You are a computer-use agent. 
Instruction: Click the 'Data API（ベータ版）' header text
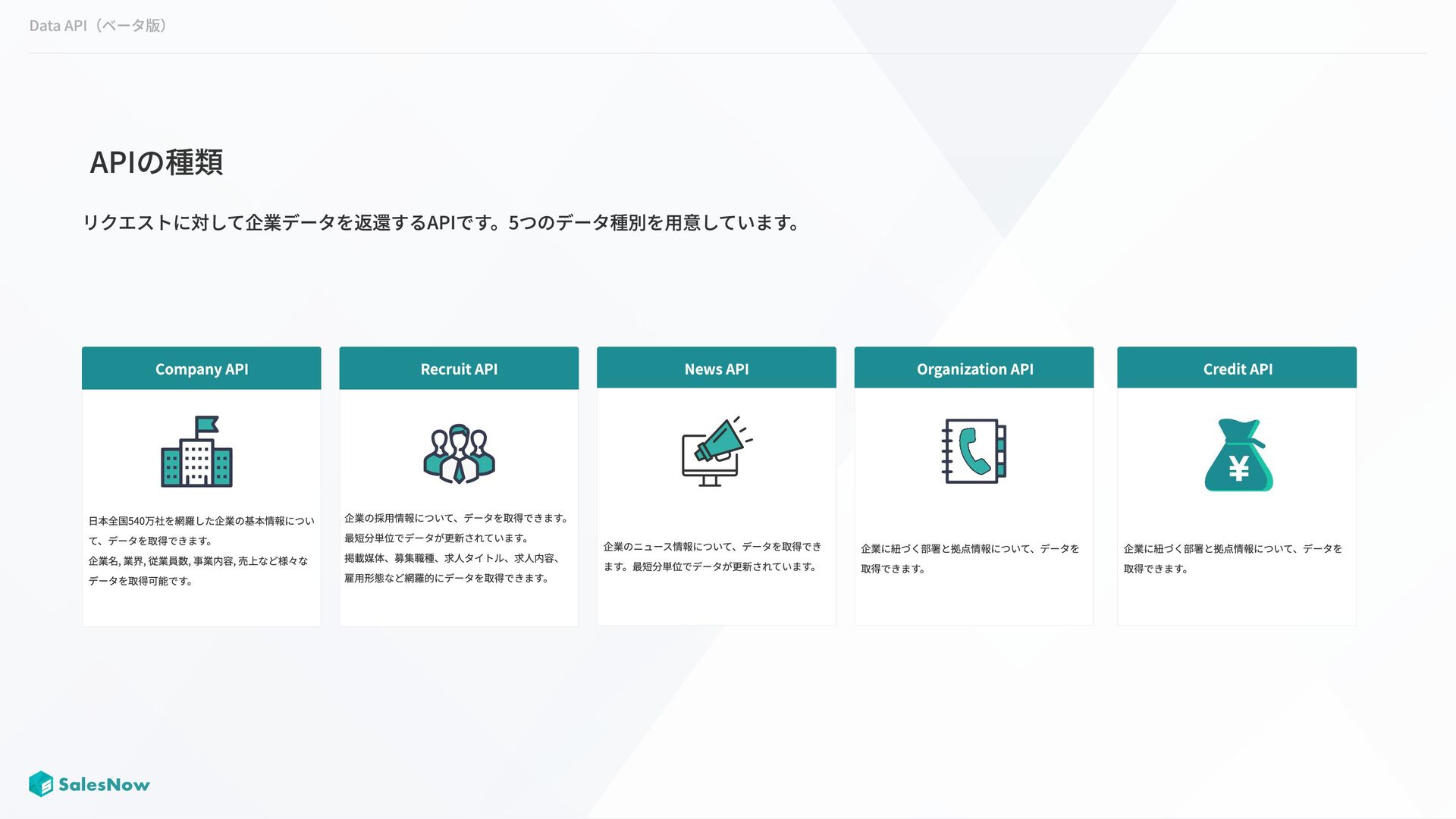[x=99, y=26]
